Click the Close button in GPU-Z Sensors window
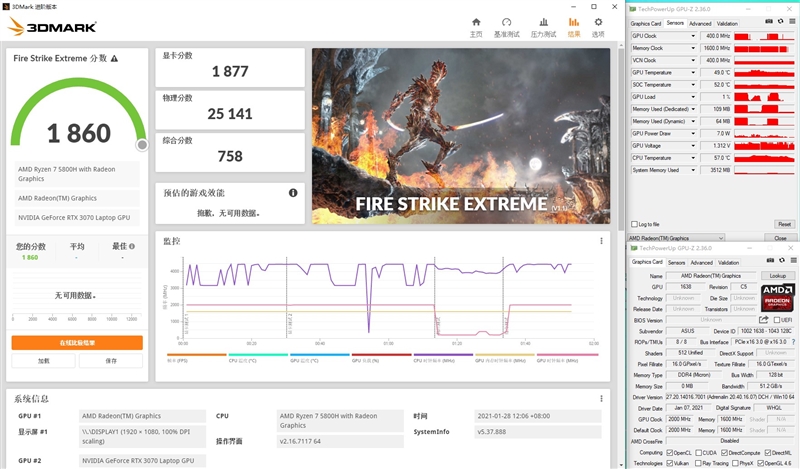 click(x=780, y=238)
